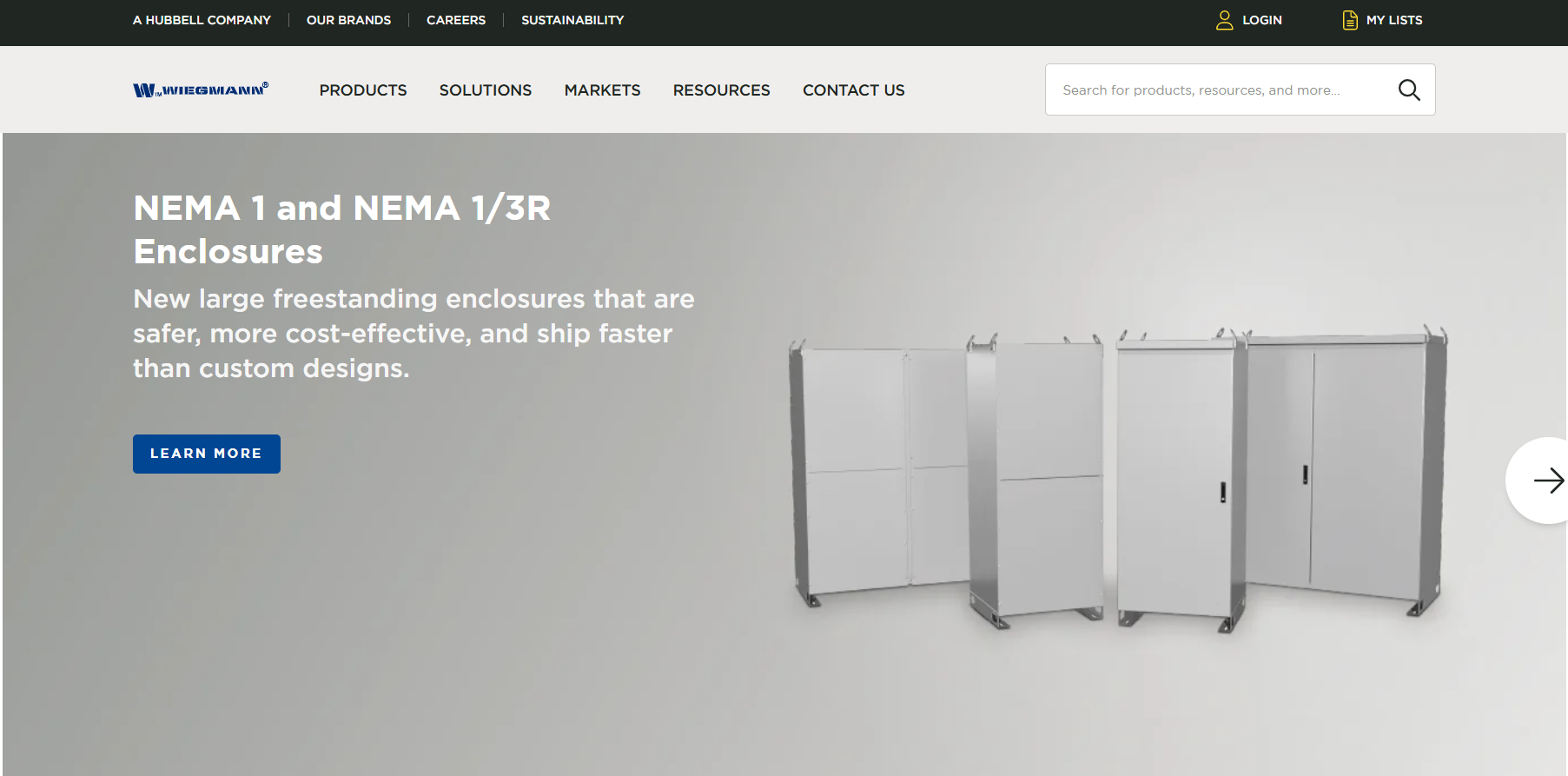Open Our Brands link

[x=348, y=20]
